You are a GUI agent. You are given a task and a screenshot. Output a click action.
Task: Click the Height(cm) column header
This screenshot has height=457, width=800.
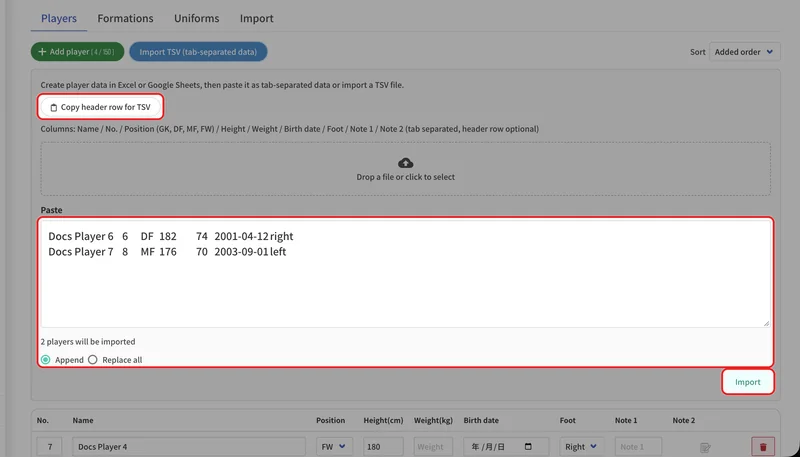click(x=384, y=420)
